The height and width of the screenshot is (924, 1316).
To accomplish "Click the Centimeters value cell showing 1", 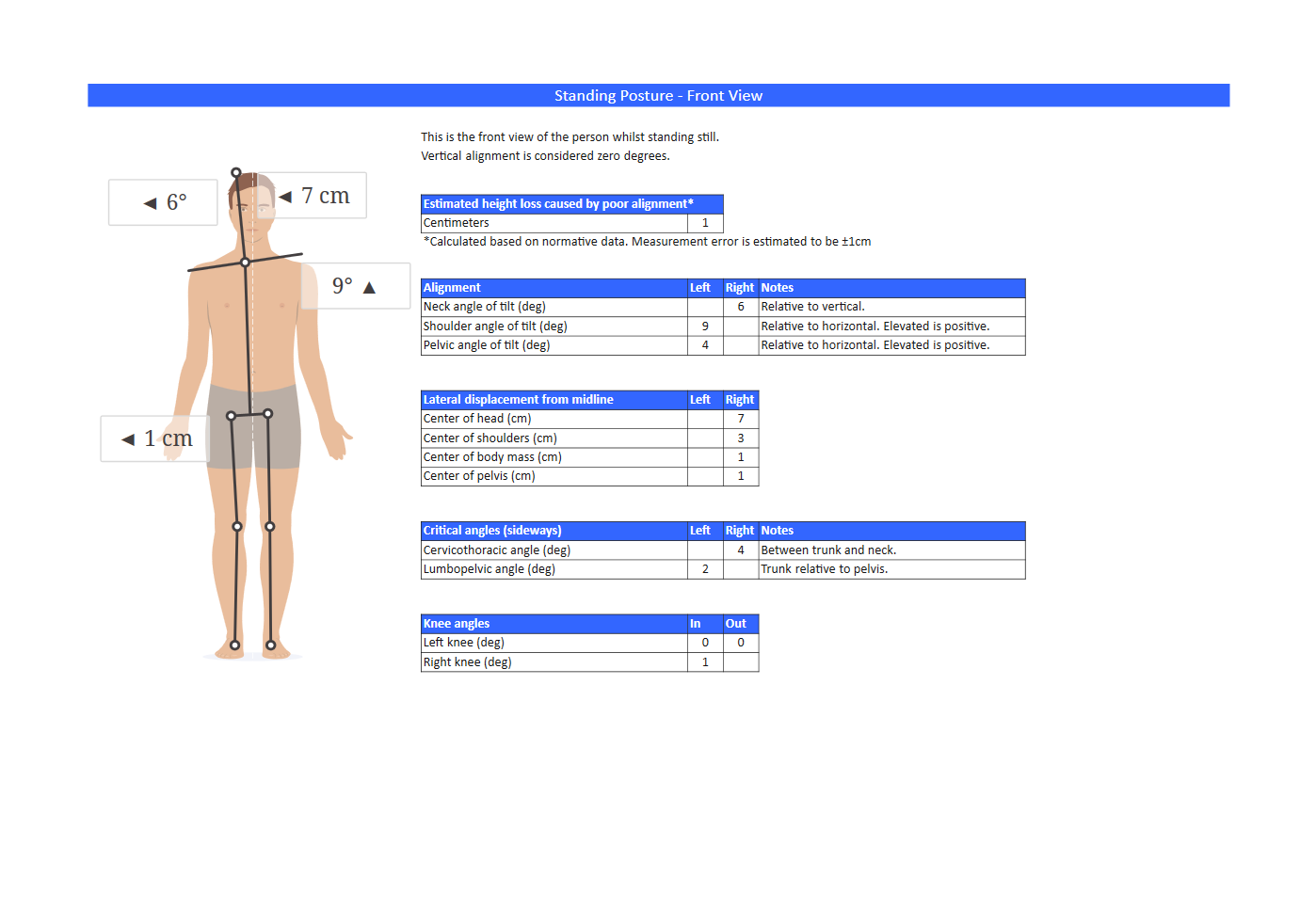I will 705,223.
